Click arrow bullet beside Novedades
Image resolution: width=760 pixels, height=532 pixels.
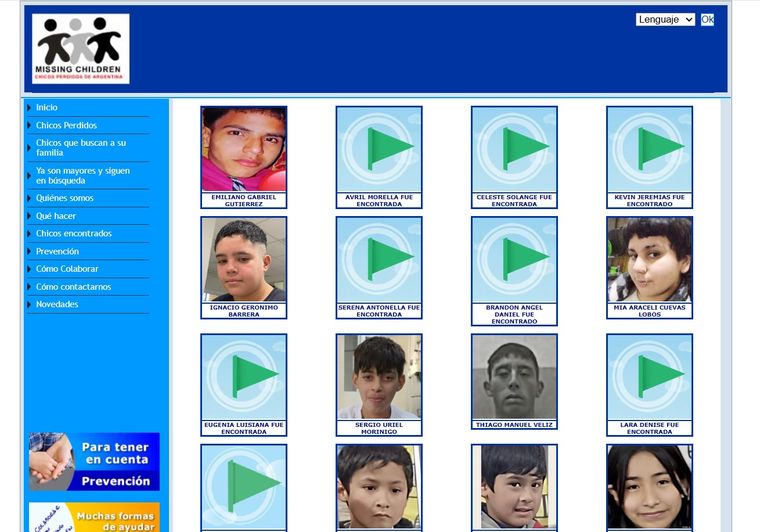(x=29, y=304)
